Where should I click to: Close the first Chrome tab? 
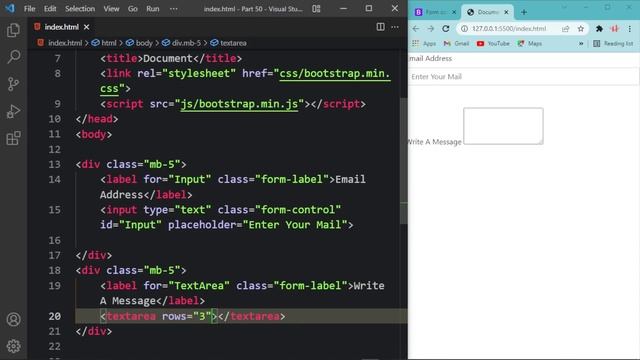point(454,12)
